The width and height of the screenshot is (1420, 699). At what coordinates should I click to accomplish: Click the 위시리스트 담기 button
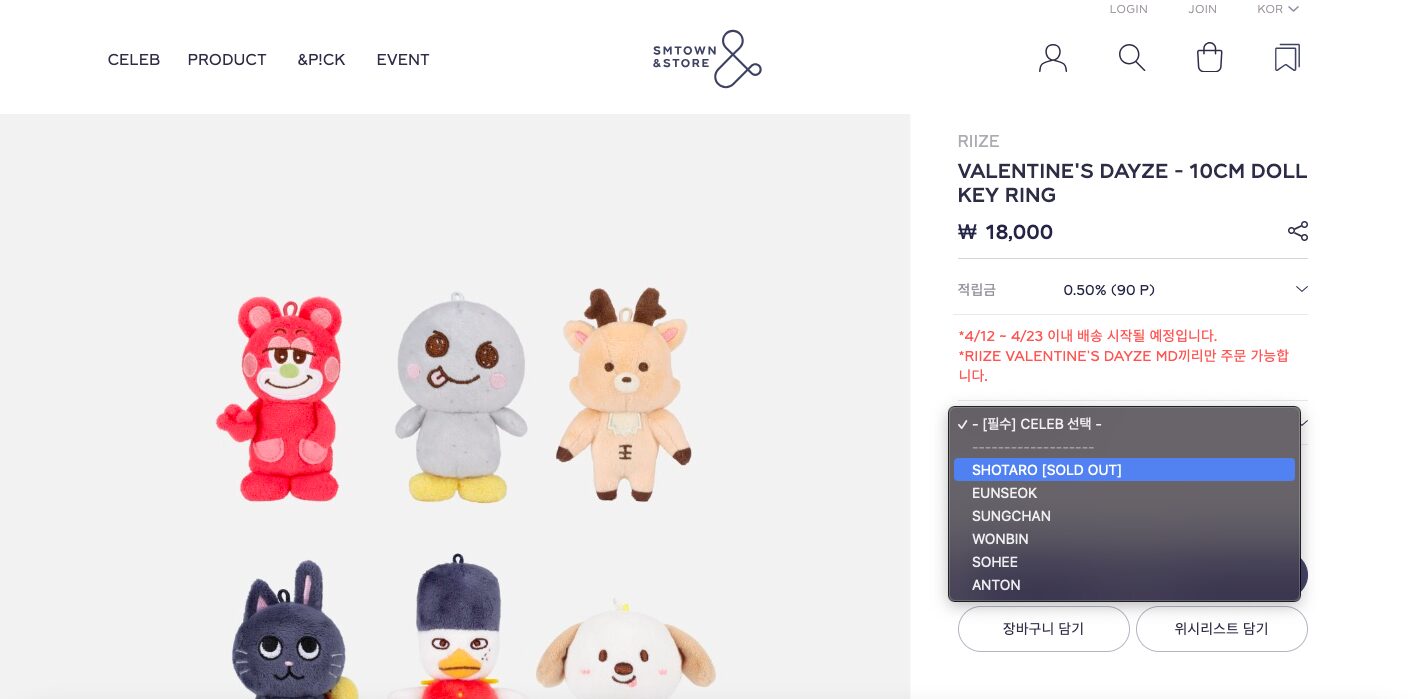point(1222,629)
